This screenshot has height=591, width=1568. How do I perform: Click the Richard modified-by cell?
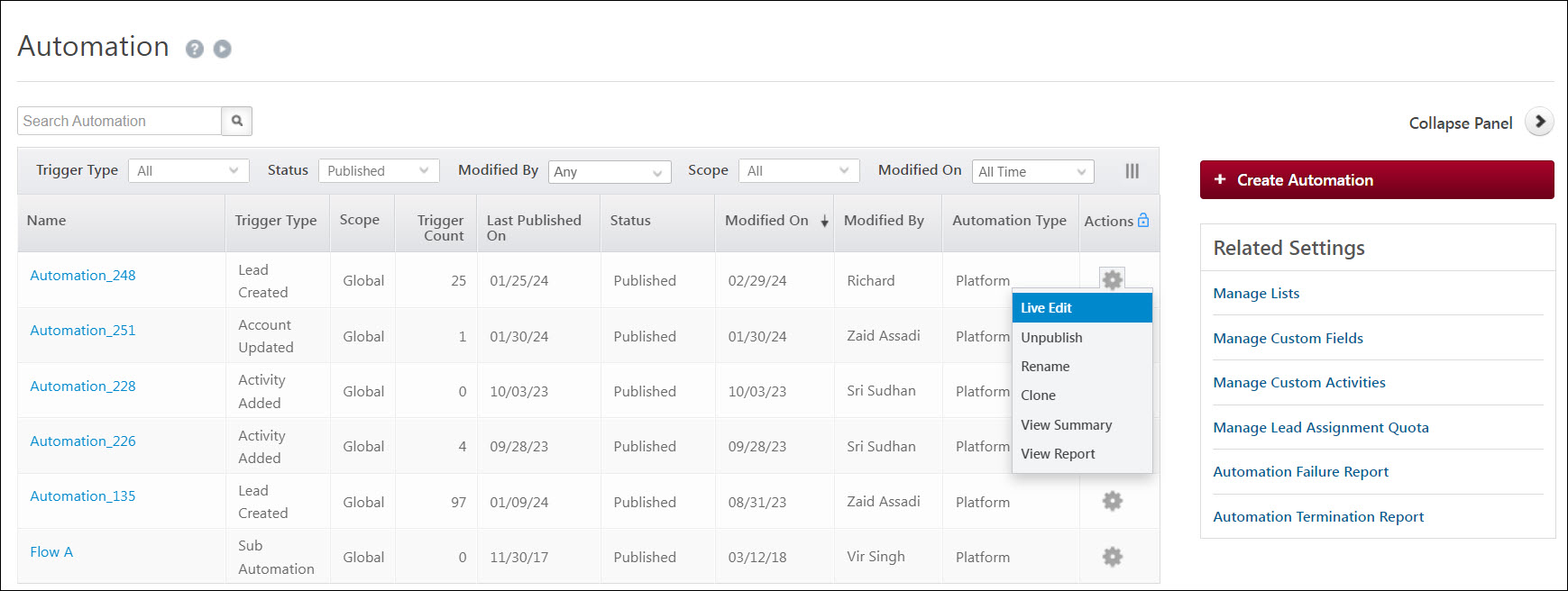click(871, 280)
